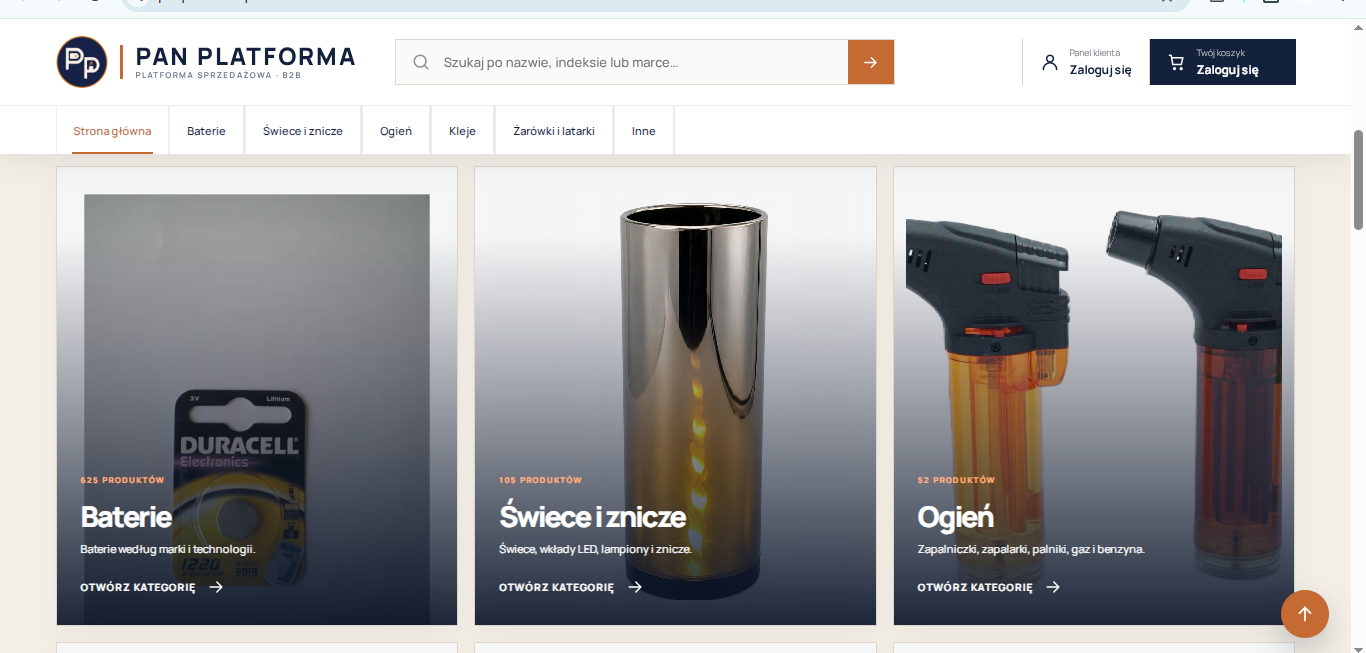Select Żarówki i latarki in the menu
Image resolution: width=1366 pixels, height=653 pixels.
coord(554,131)
